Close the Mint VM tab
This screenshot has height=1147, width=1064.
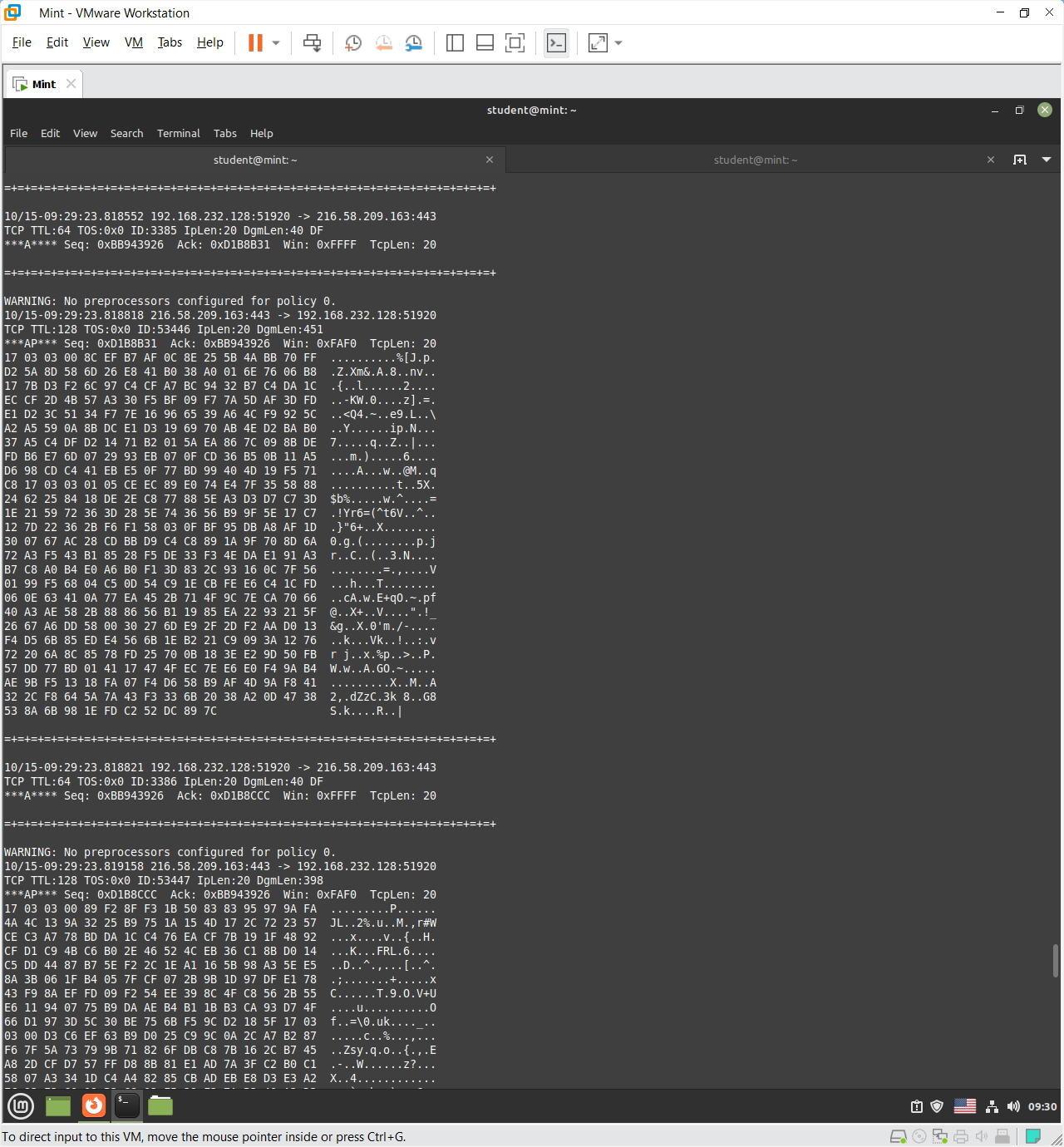pyautogui.click(x=71, y=84)
